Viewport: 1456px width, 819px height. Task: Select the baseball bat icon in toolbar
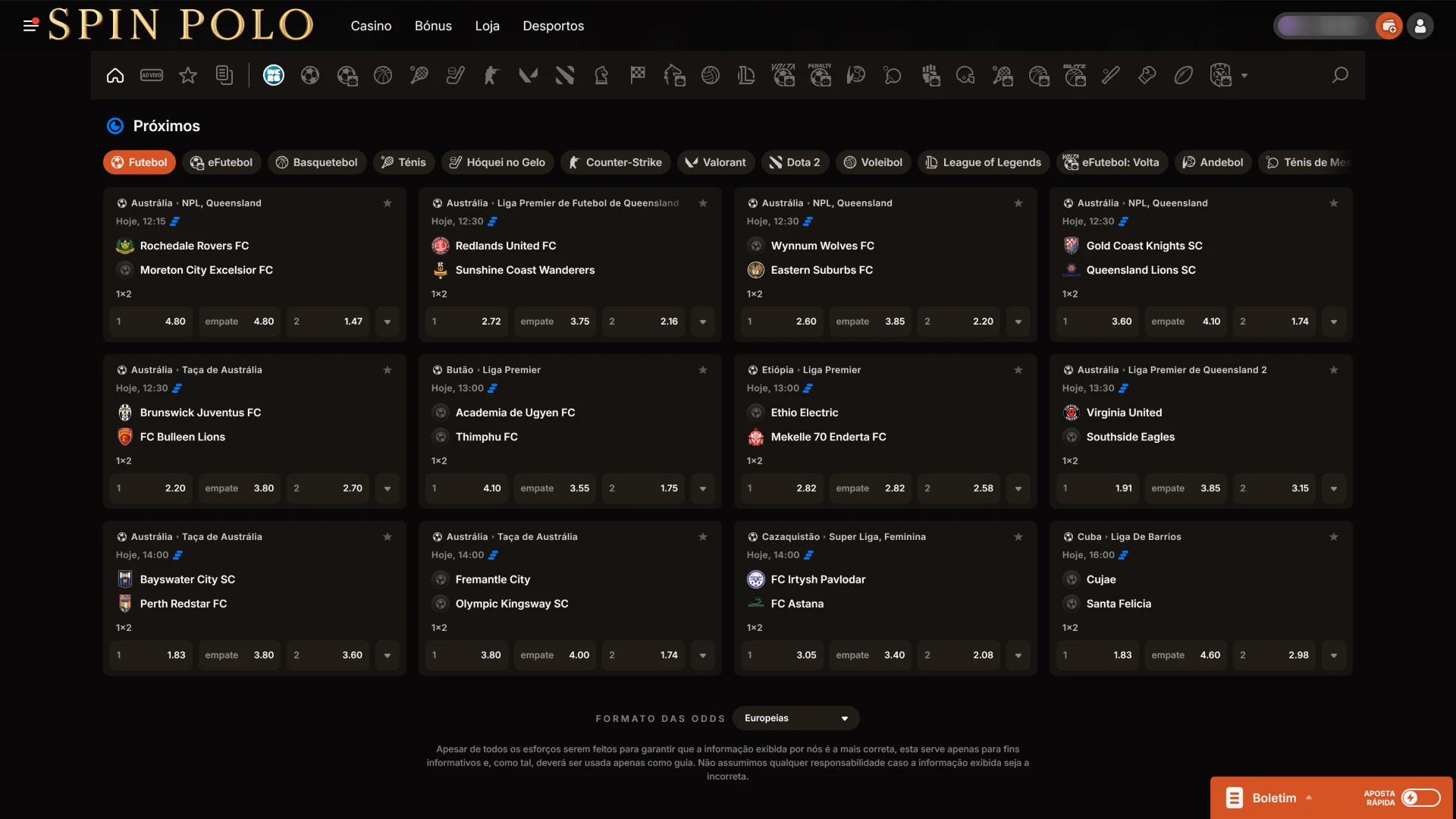coord(1111,75)
